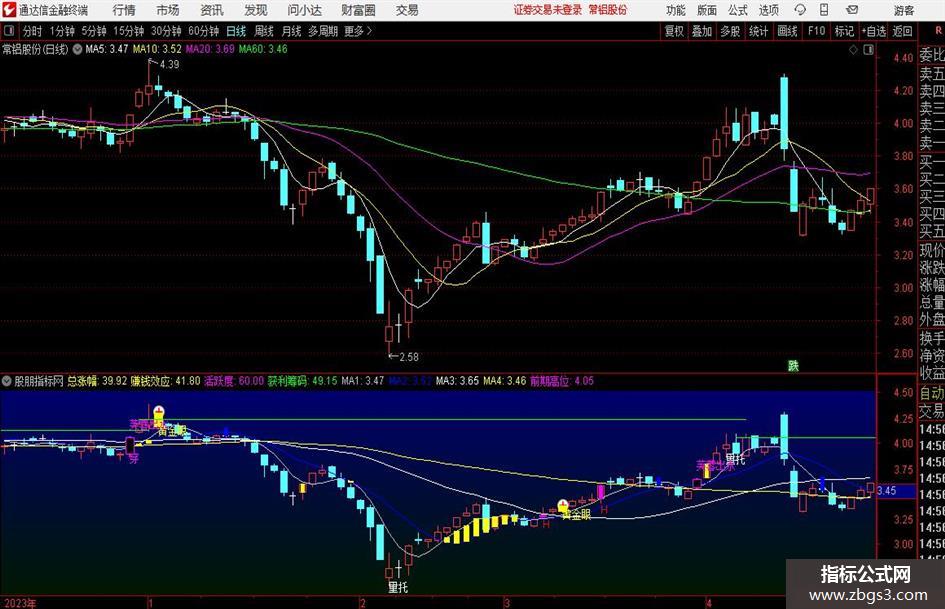Click the 跌 marker on main chart
The width and height of the screenshot is (945, 609).
793,366
